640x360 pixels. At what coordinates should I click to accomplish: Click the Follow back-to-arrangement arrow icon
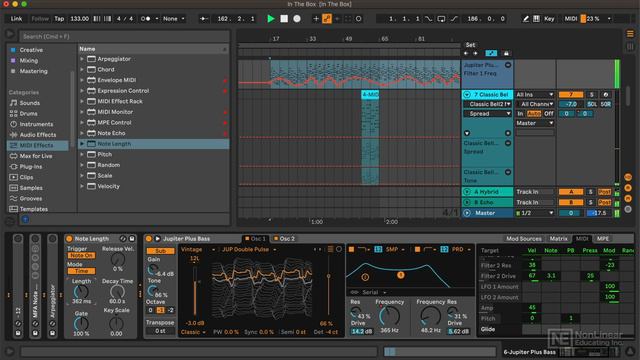pos(204,19)
